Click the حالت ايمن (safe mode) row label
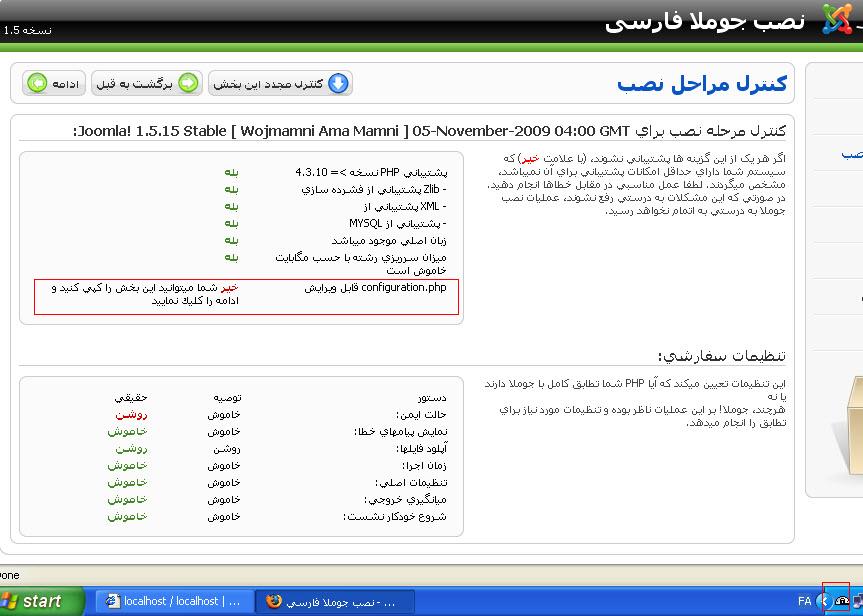This screenshot has width=863, height=616. point(422,415)
